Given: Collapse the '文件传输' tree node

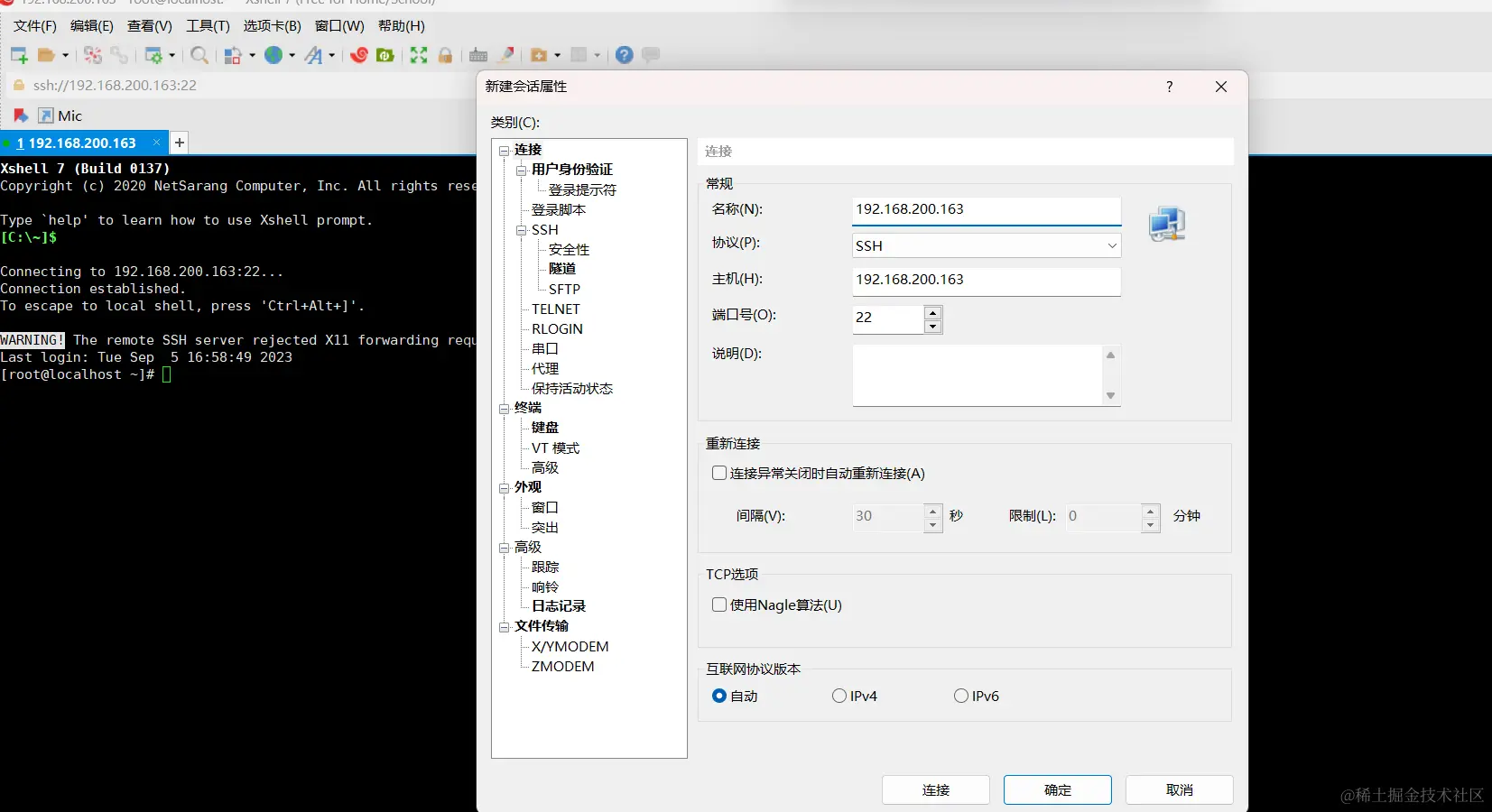Looking at the screenshot, I should [504, 627].
